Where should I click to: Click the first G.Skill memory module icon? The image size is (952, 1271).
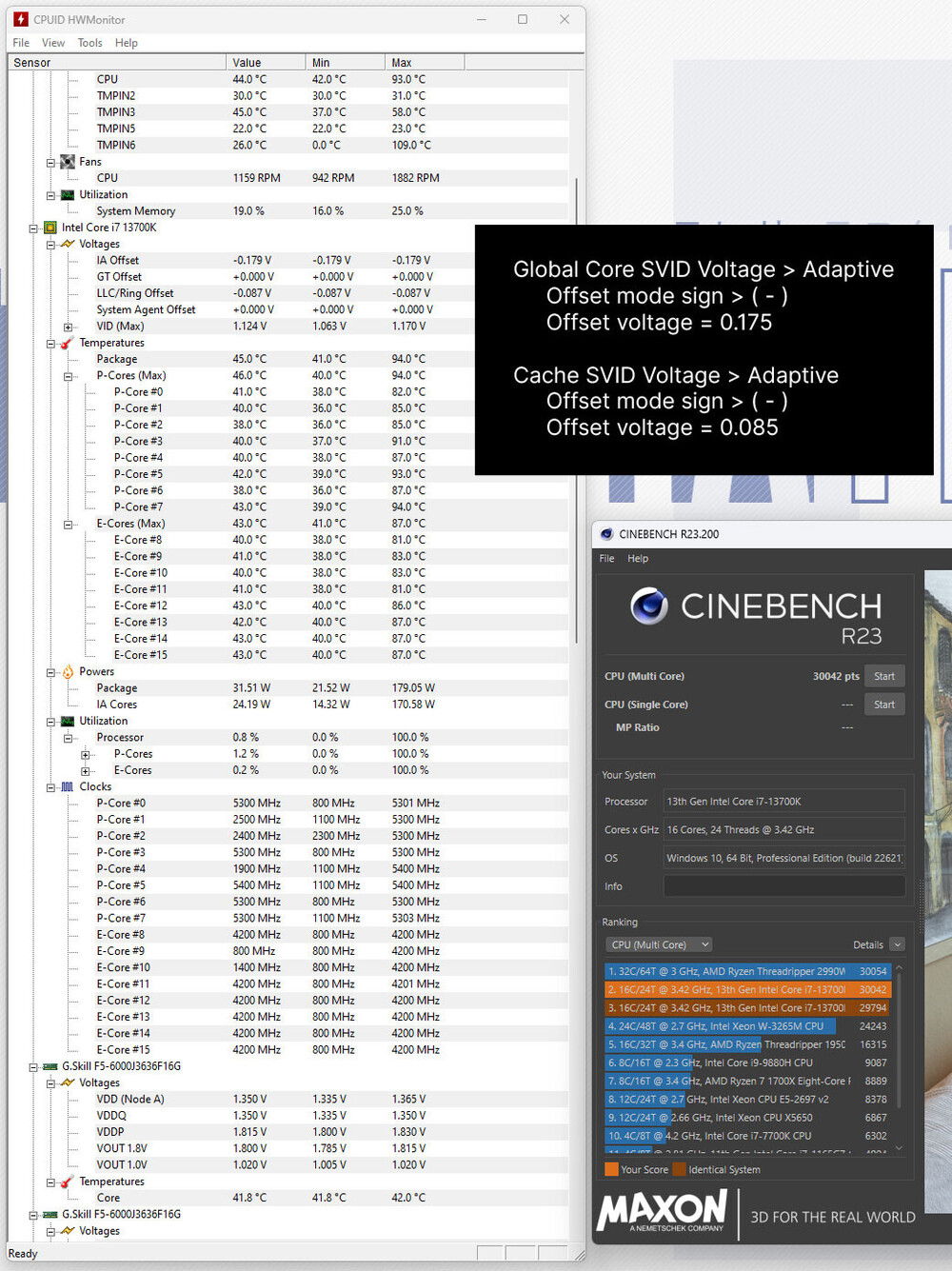[x=50, y=1066]
